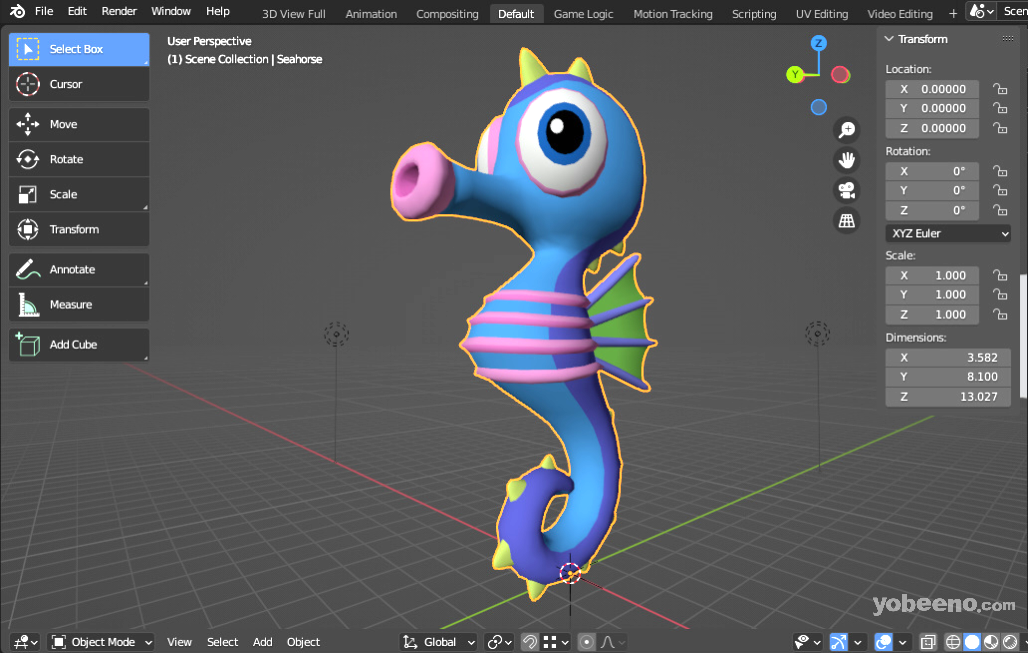Click the green Y axis gizmo ball
Screen dimensions: 1028x653
point(795,74)
